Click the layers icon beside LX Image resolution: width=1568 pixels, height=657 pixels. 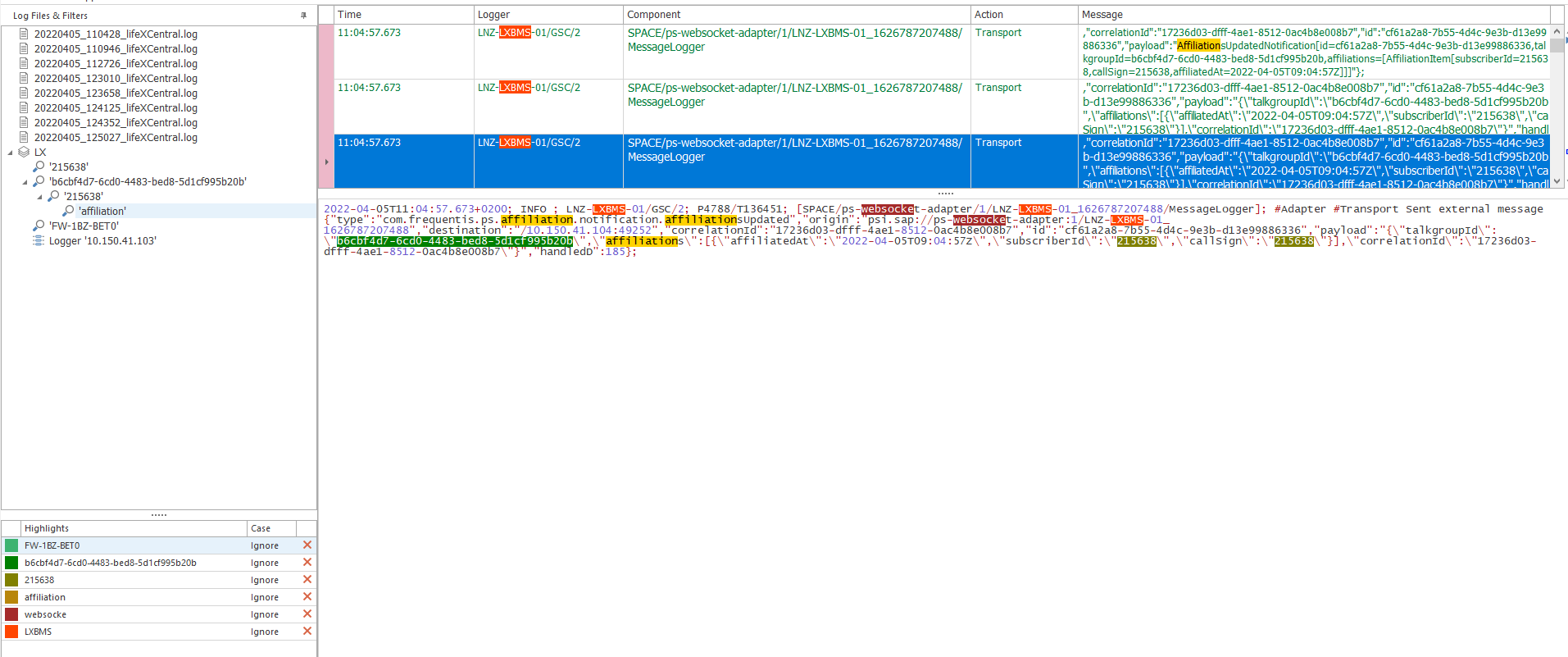(x=24, y=152)
